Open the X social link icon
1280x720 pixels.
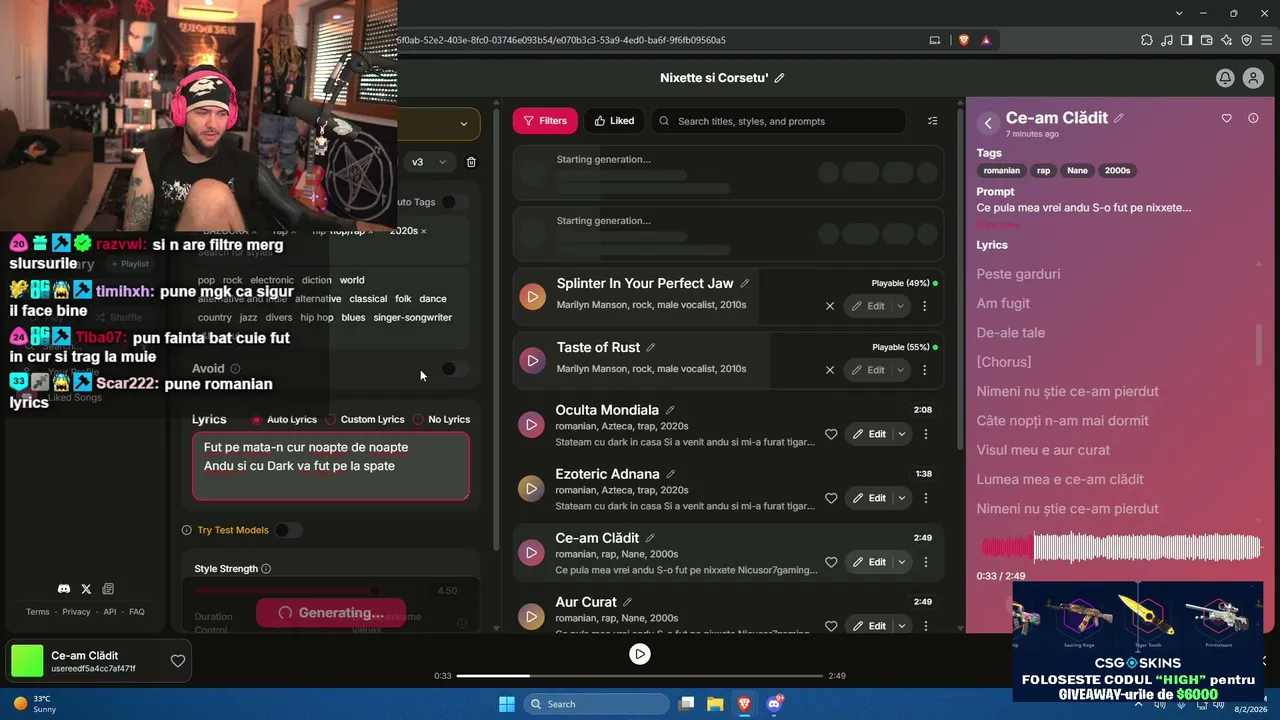86,589
